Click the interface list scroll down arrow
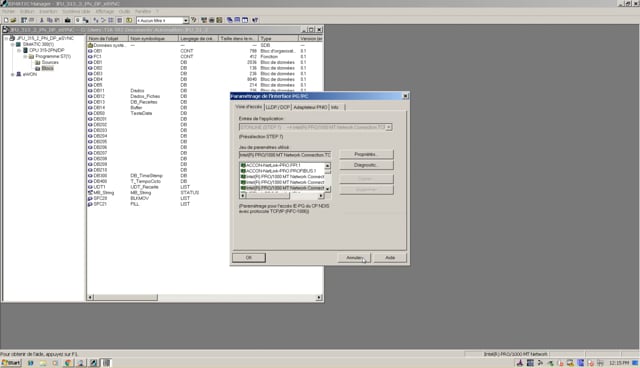This screenshot has width=640, height=368. coord(327,189)
